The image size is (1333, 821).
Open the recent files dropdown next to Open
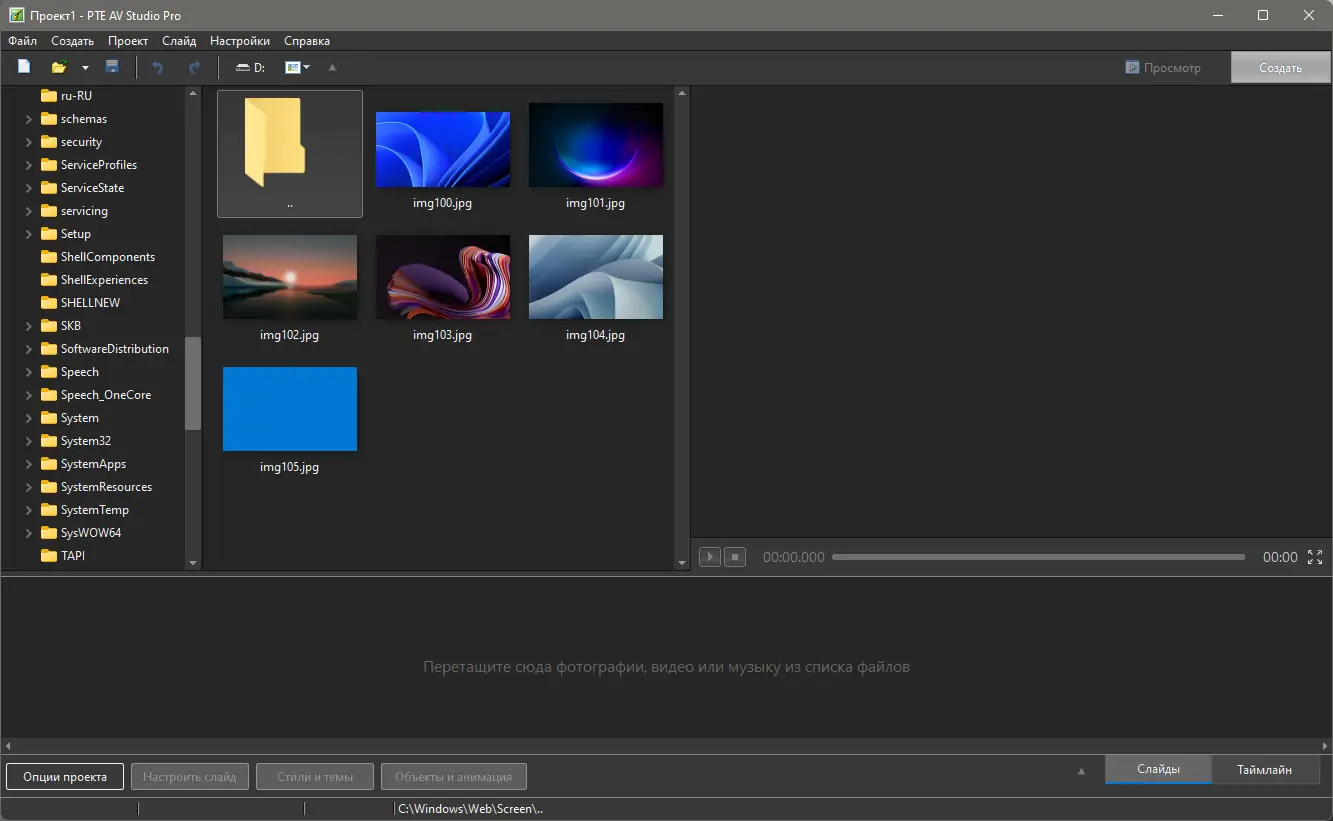pyautogui.click(x=84, y=67)
